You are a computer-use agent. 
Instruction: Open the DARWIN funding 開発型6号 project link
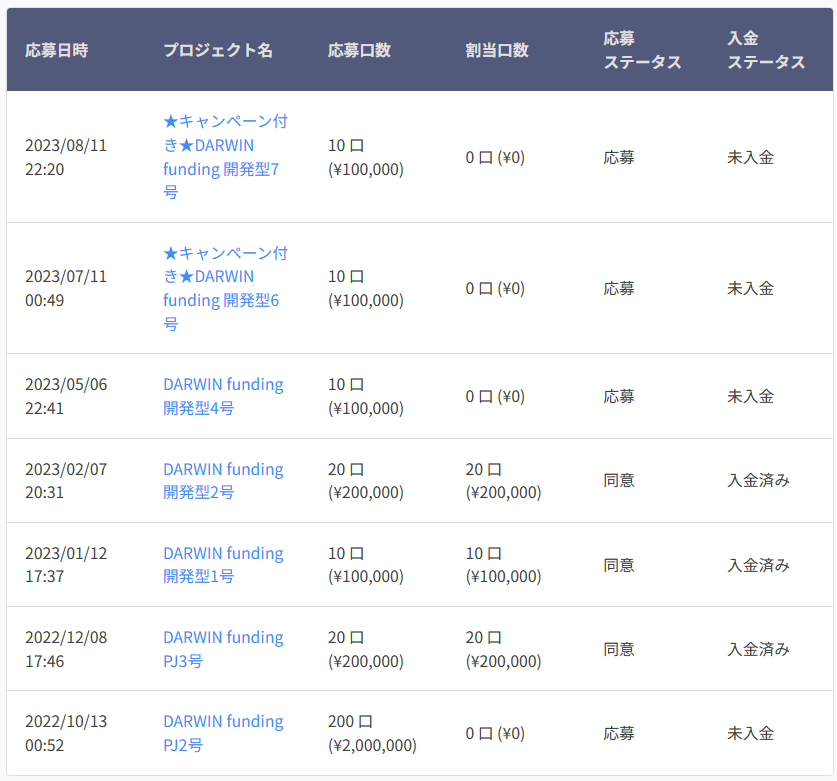(225, 288)
